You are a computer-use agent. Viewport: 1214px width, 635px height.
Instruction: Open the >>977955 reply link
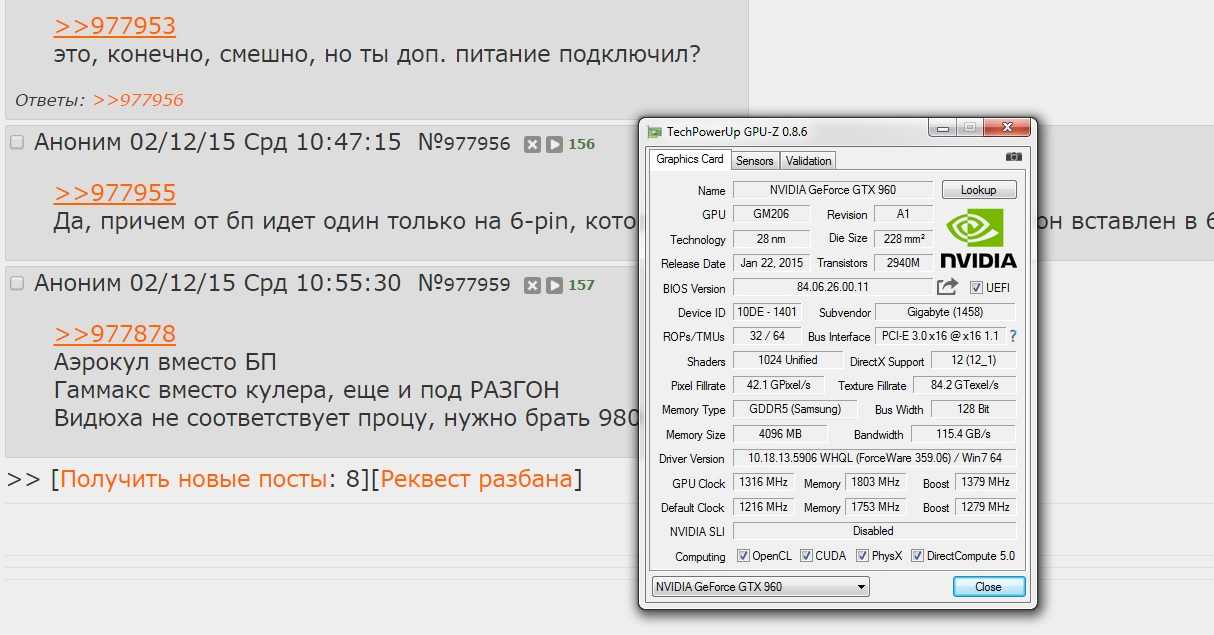115,193
